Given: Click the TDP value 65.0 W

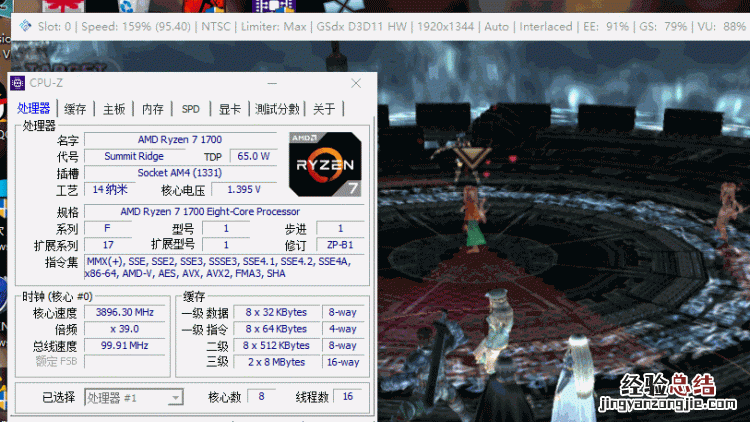Looking at the screenshot, I should tap(254, 156).
